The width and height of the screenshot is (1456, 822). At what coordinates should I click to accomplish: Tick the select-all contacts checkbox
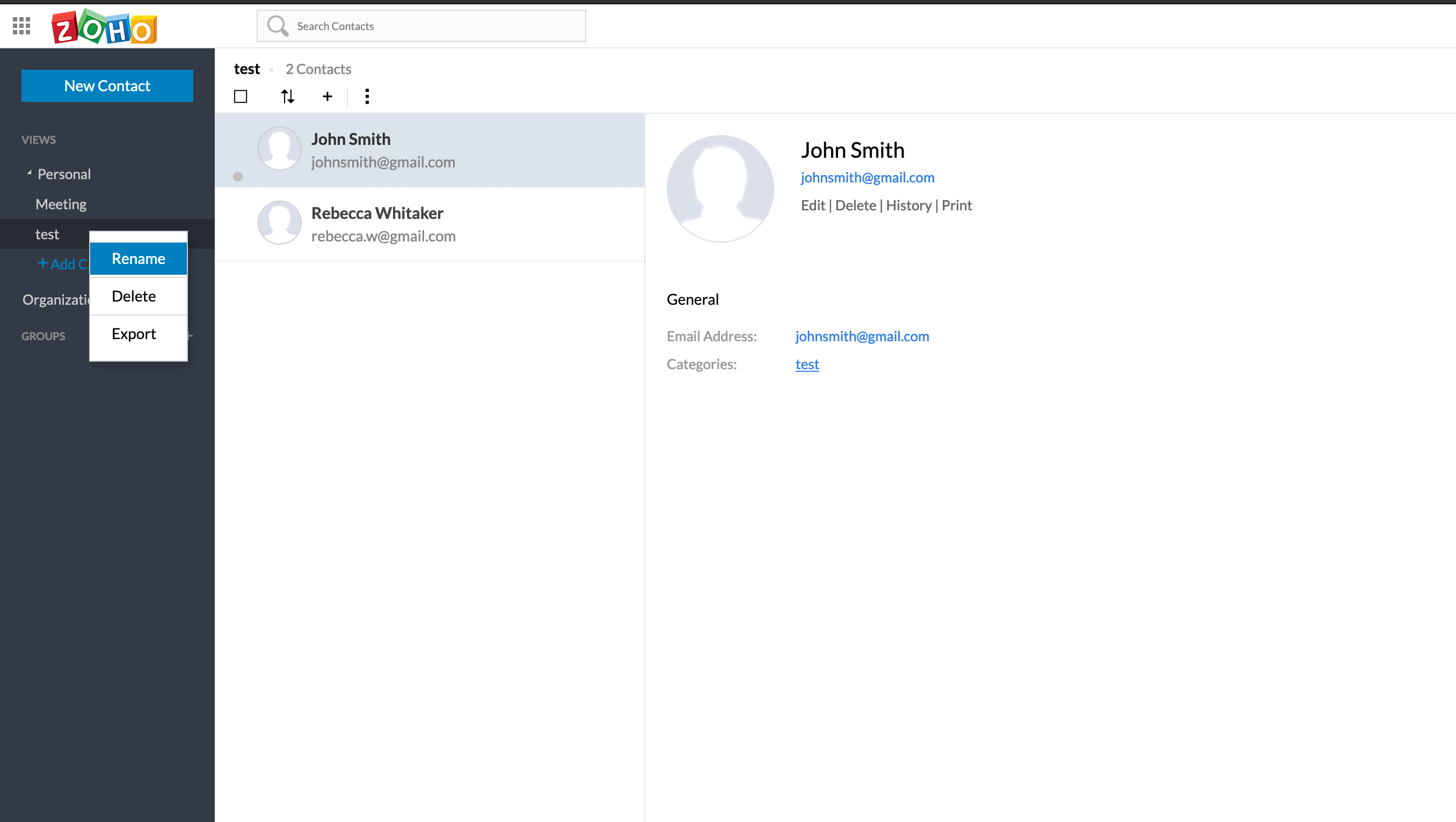(240, 97)
